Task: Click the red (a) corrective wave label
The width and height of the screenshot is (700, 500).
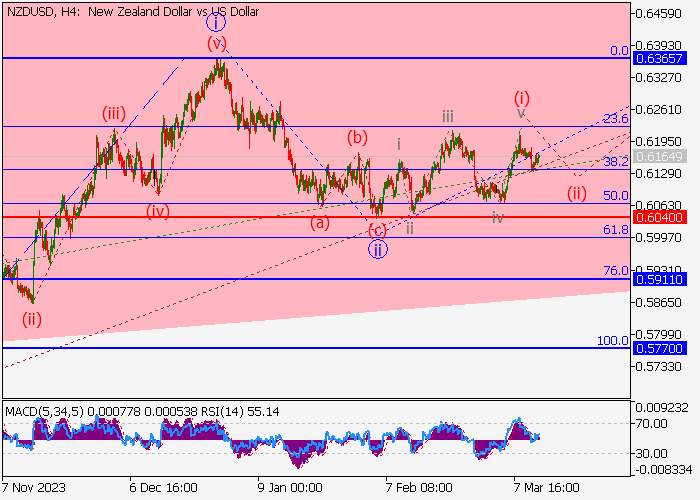Action: tap(320, 222)
